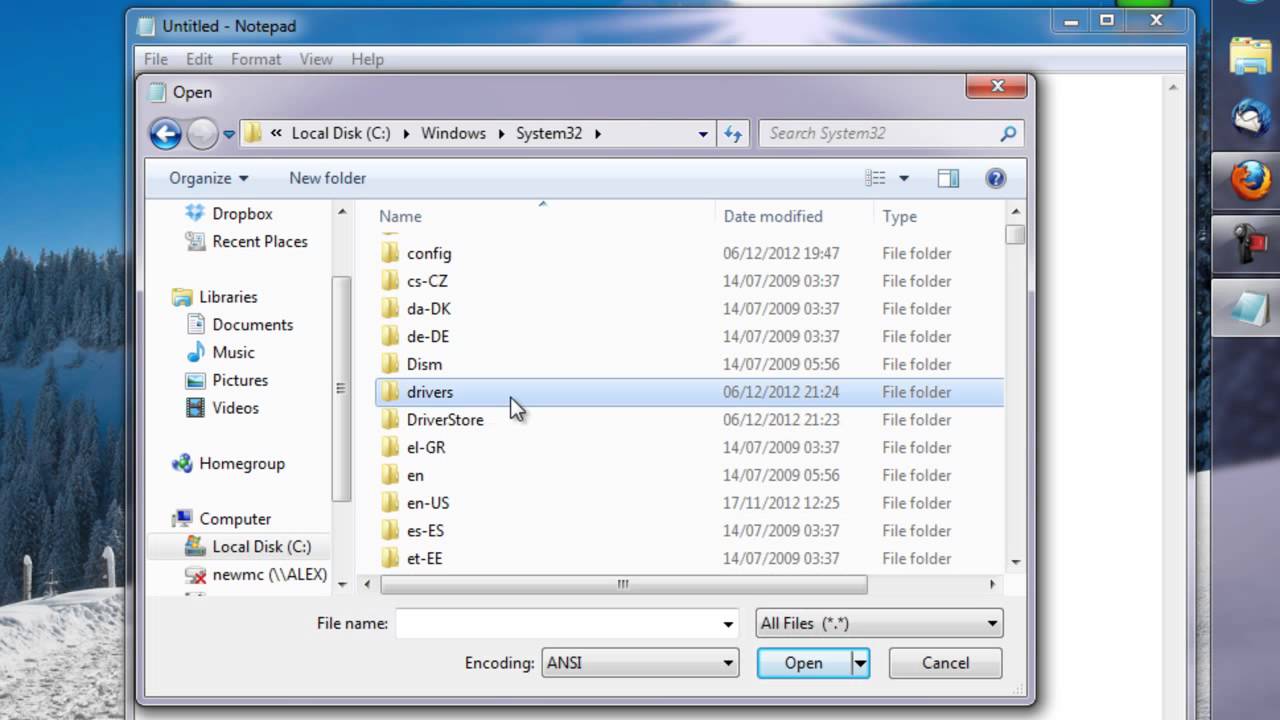The image size is (1280, 720).
Task: Sort by the Name column header
Action: pyautogui.click(x=400, y=216)
